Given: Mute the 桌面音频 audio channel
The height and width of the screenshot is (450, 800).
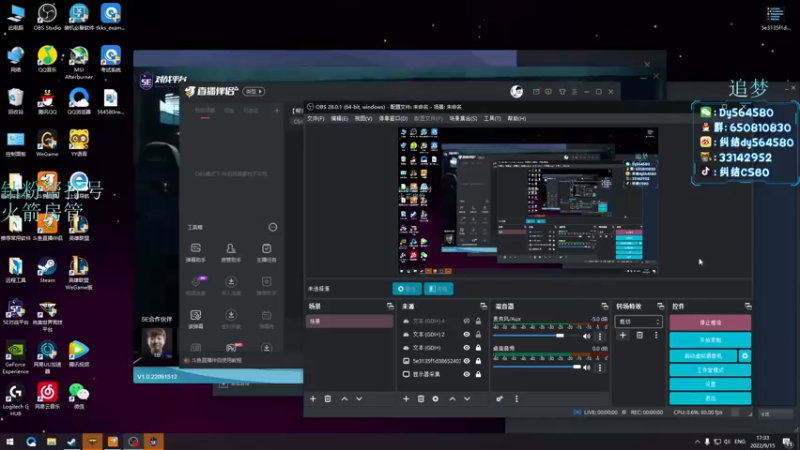Looking at the screenshot, I should tap(587, 367).
